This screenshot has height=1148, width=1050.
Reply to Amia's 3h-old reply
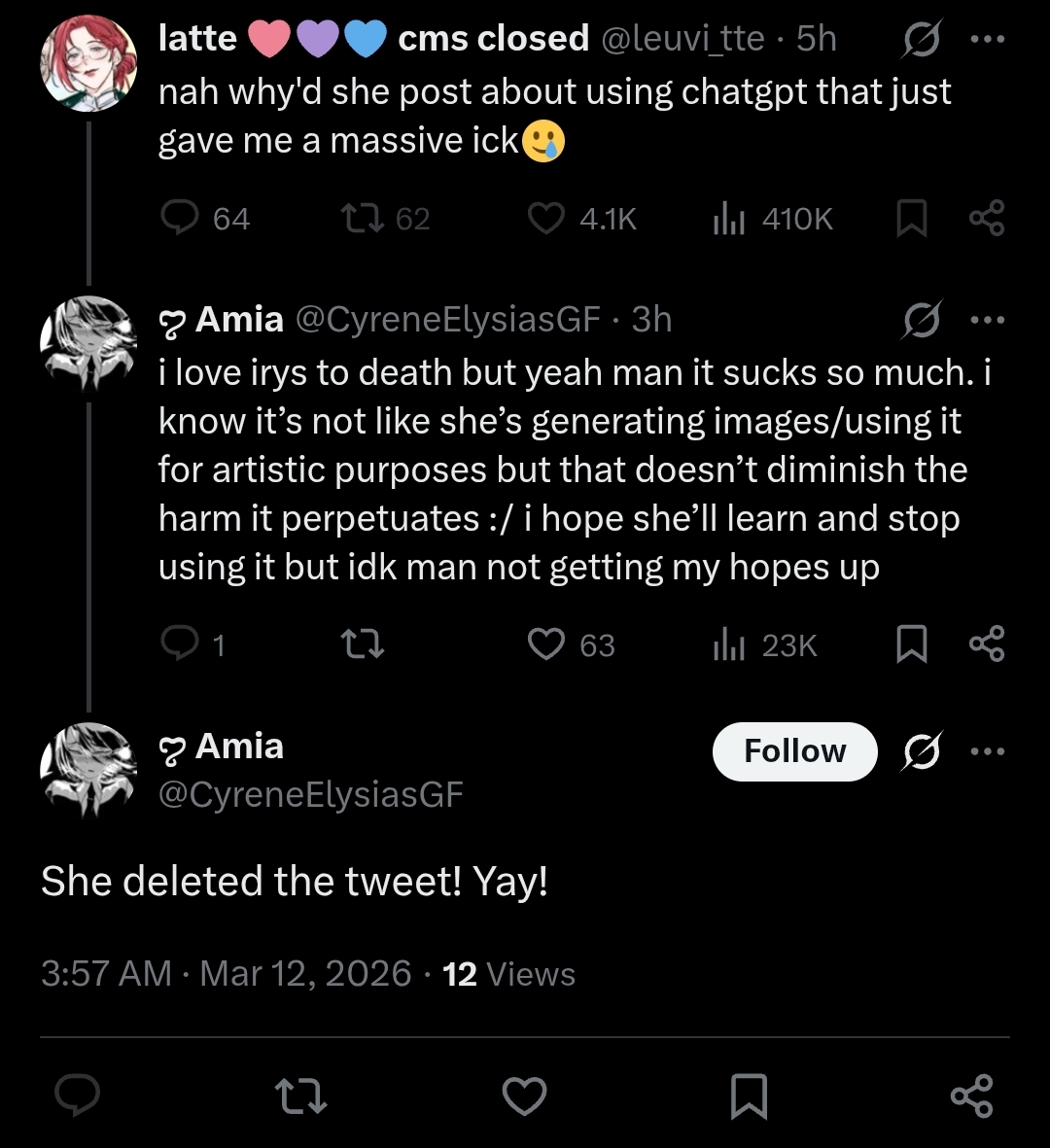click(x=180, y=644)
